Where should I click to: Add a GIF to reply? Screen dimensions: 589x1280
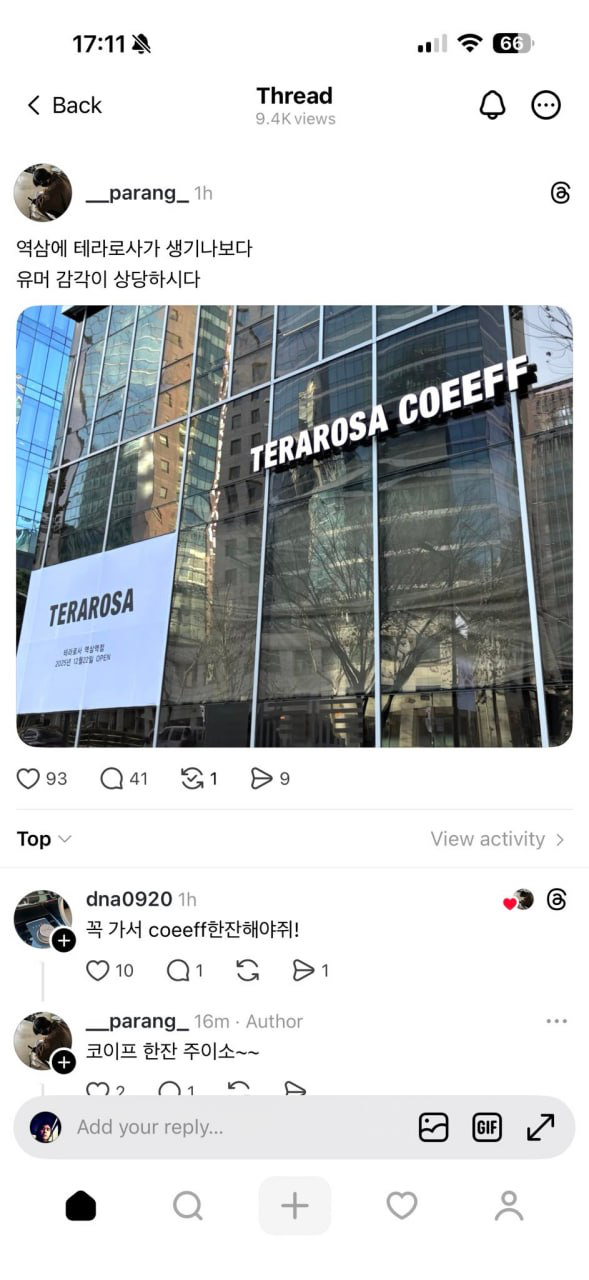tap(487, 1127)
